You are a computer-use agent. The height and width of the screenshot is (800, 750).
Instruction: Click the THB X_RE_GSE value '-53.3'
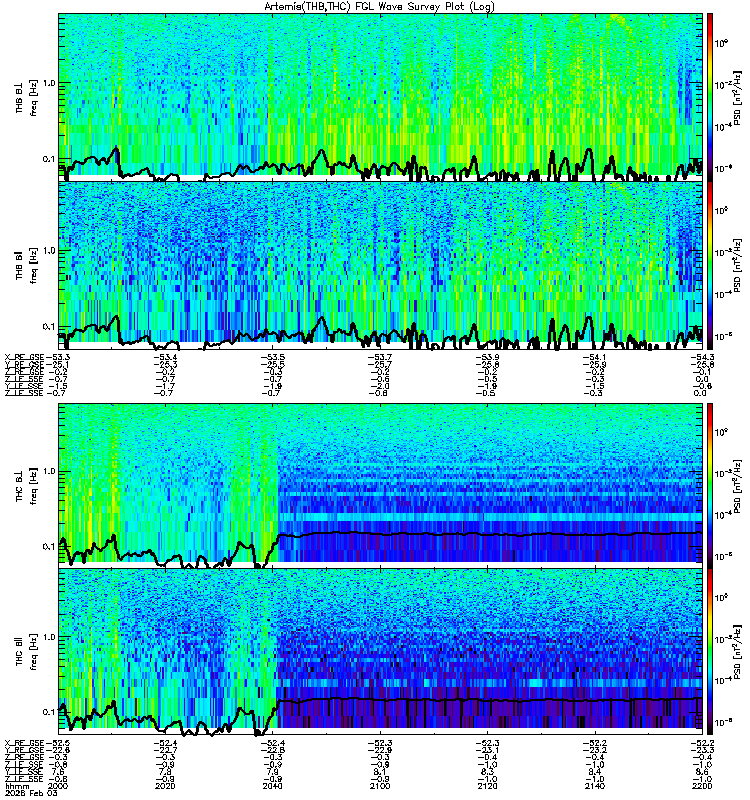point(57,357)
